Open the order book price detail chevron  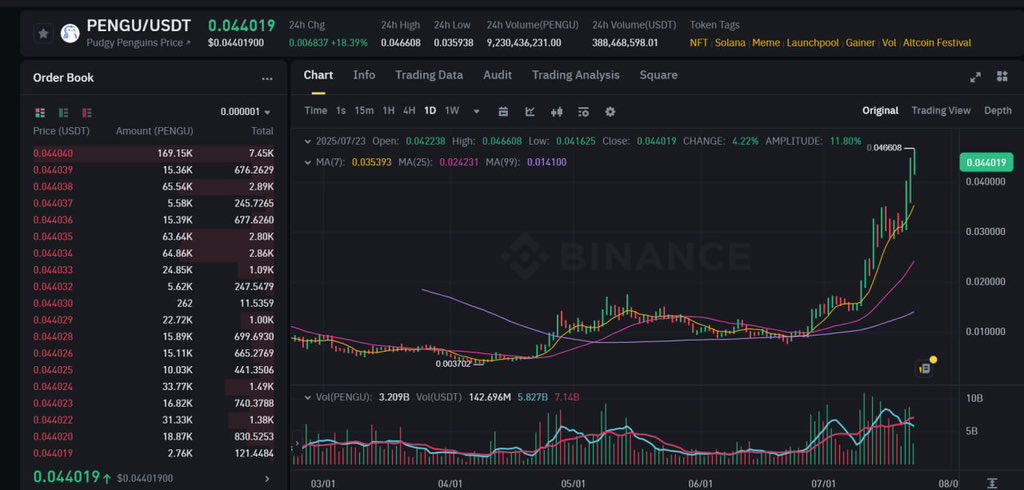click(266, 479)
